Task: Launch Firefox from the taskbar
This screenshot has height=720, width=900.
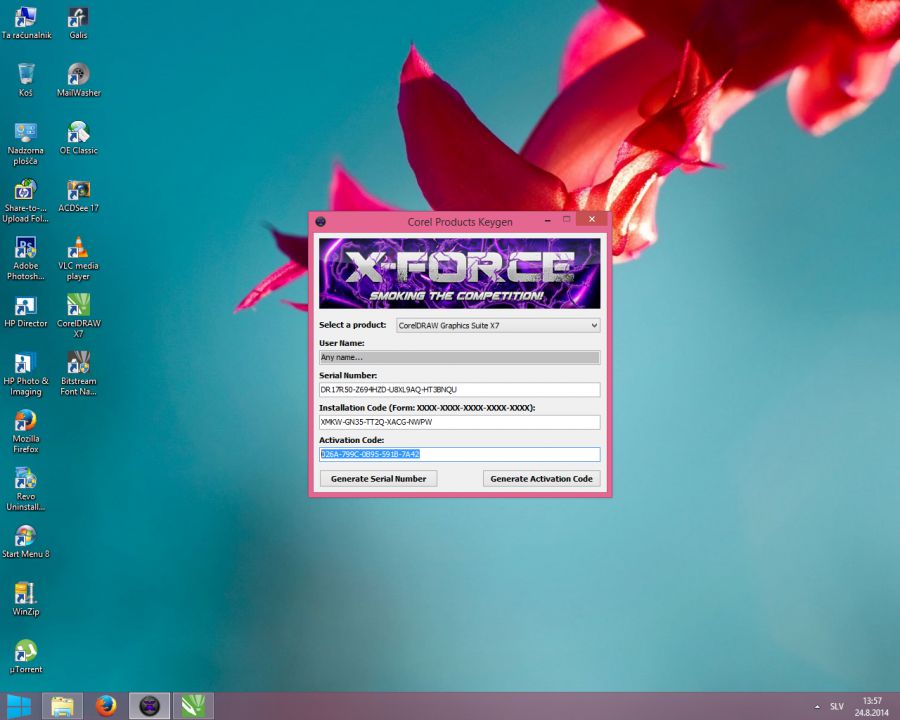Action: point(106,706)
